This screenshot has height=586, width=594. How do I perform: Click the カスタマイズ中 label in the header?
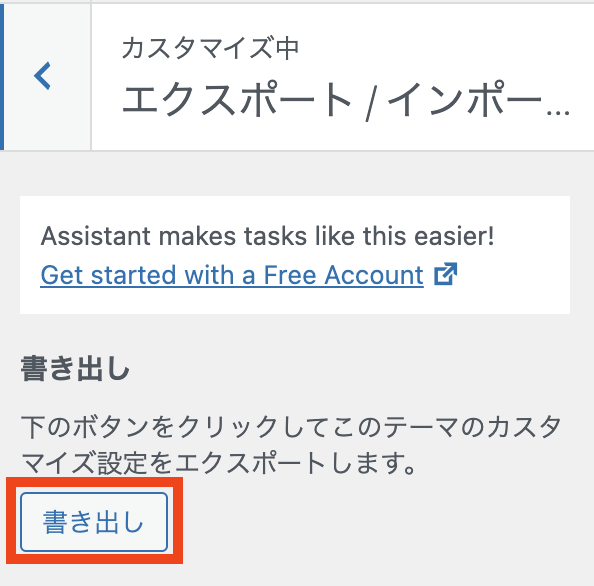coord(211,48)
